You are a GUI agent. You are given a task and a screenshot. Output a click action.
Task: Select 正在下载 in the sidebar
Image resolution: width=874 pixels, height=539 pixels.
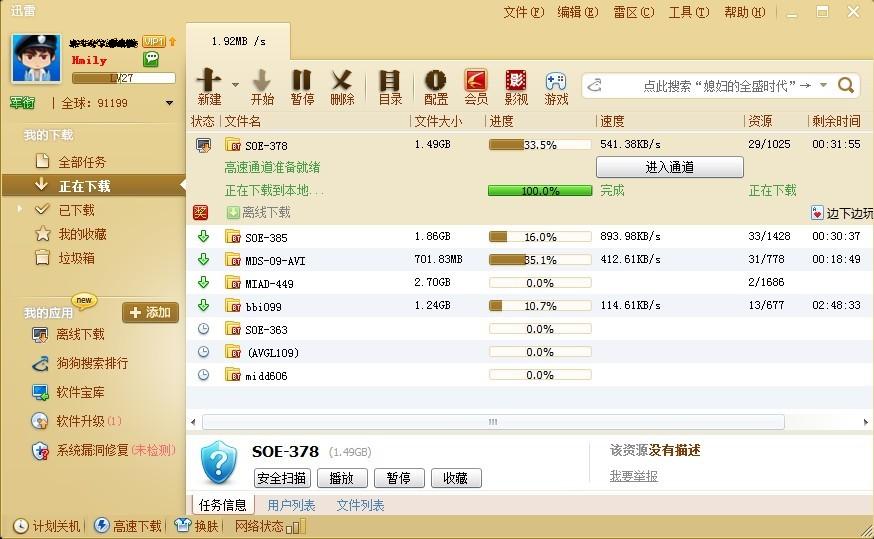click(x=93, y=186)
